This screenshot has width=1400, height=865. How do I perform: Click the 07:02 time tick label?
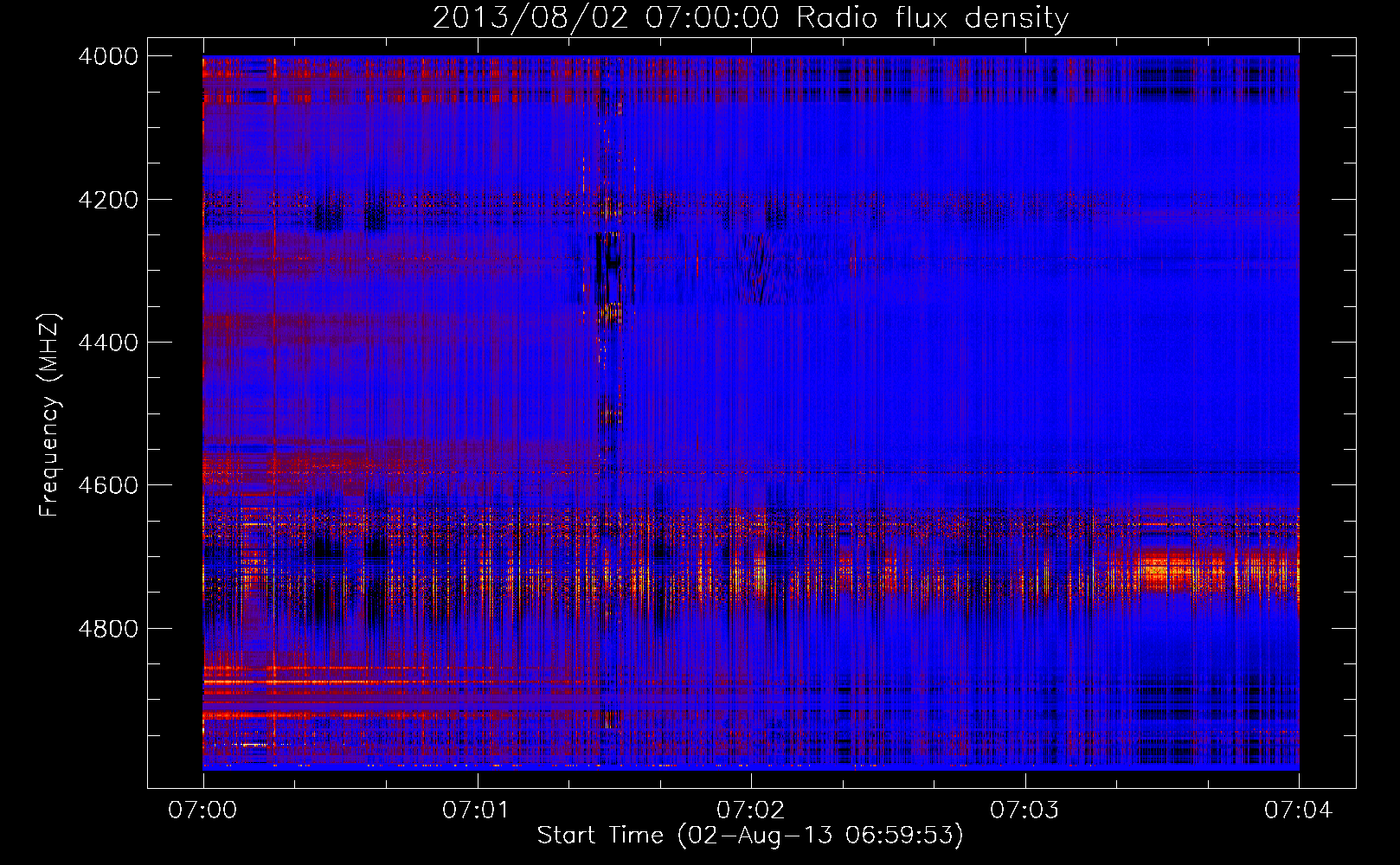(751, 811)
